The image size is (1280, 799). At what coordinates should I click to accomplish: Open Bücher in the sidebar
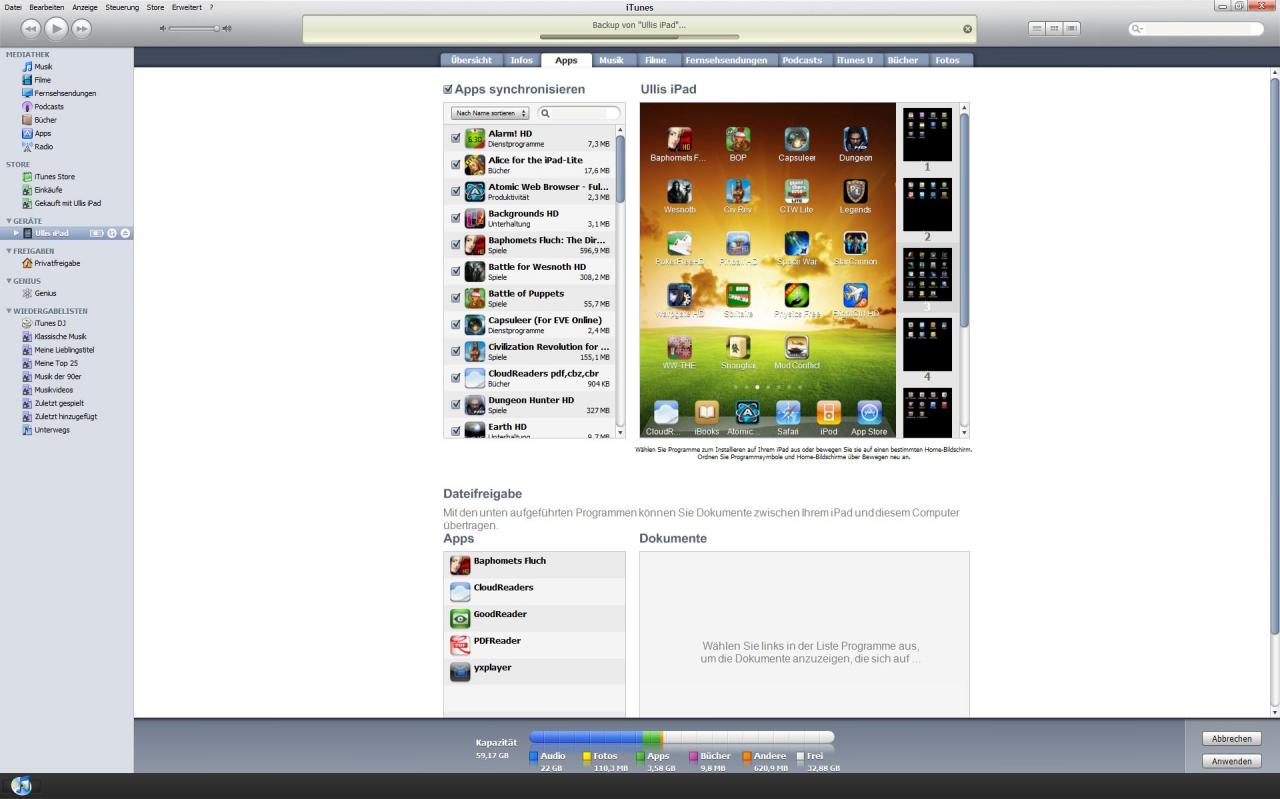coord(45,120)
